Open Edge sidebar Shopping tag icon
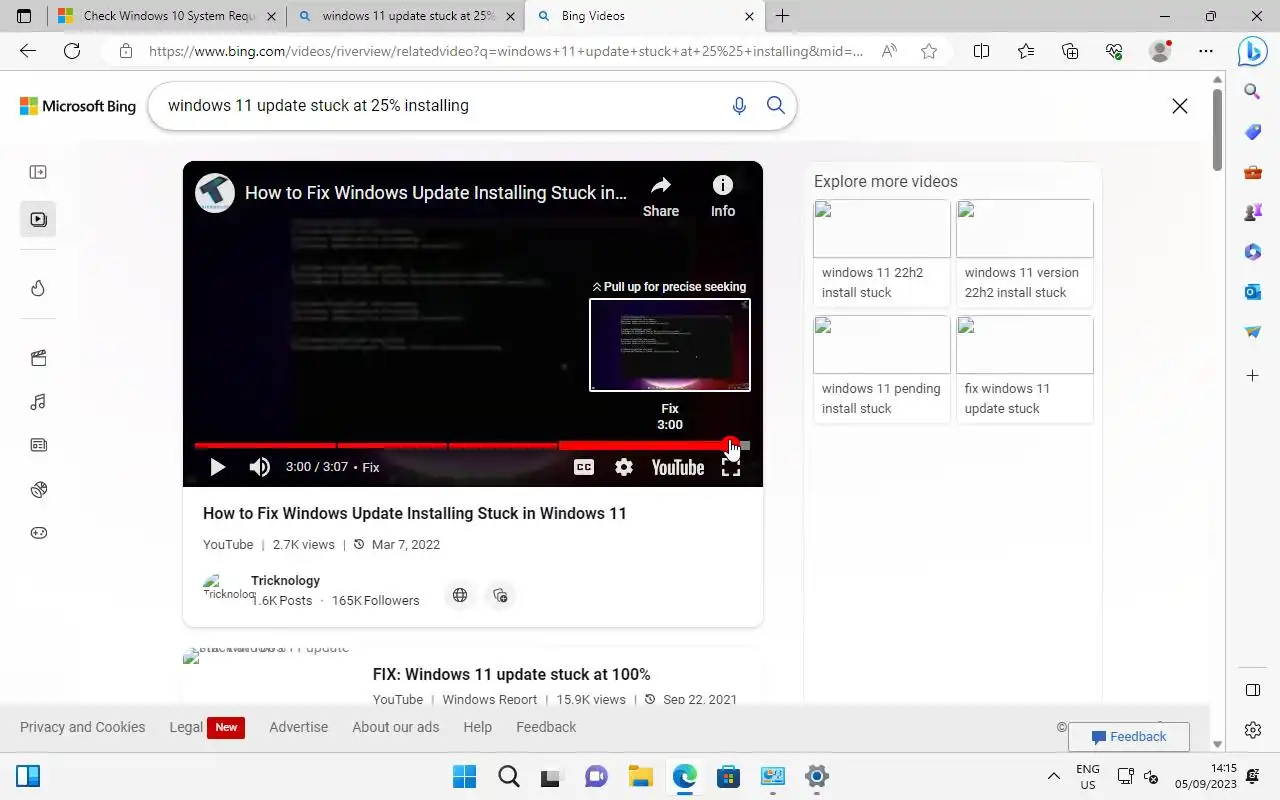The height and width of the screenshot is (800, 1280). [x=1253, y=132]
